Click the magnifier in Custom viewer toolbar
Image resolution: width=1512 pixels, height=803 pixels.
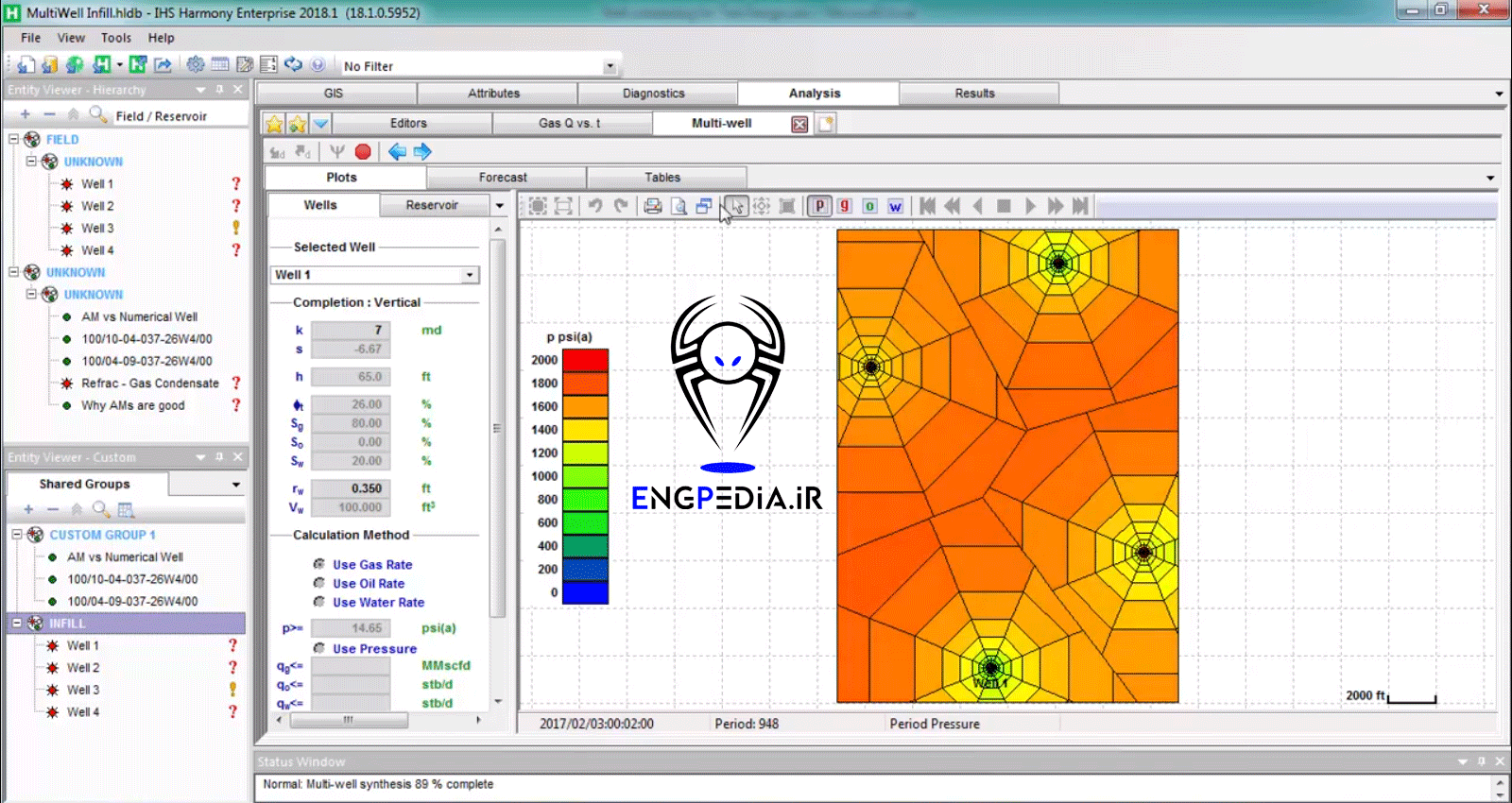click(x=101, y=509)
